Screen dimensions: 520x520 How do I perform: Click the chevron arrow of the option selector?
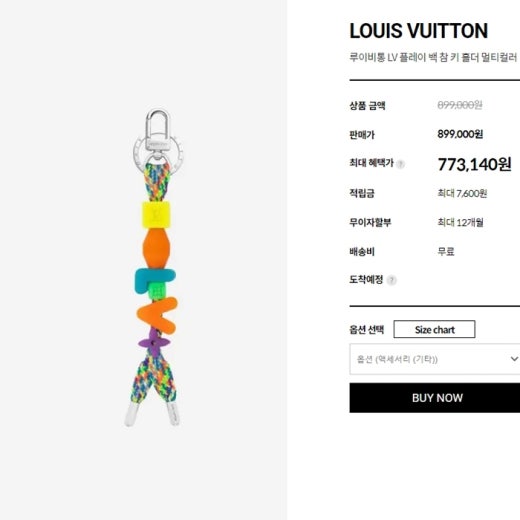[x=514, y=359]
